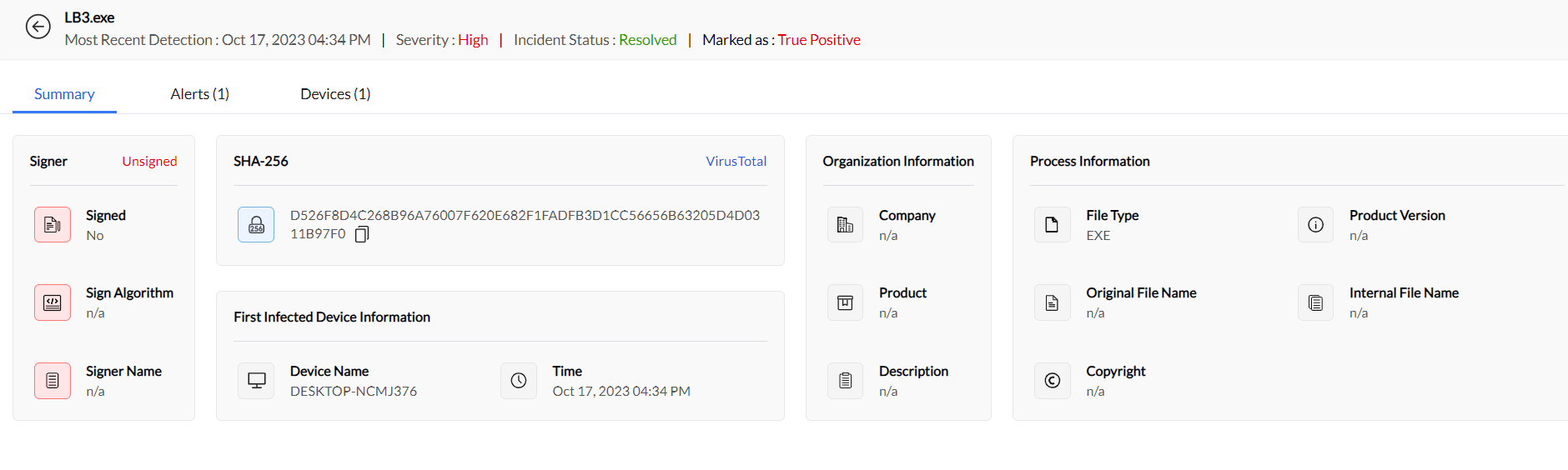The width and height of the screenshot is (1568, 470).
Task: Click the Device Name monitor icon
Action: point(256,381)
